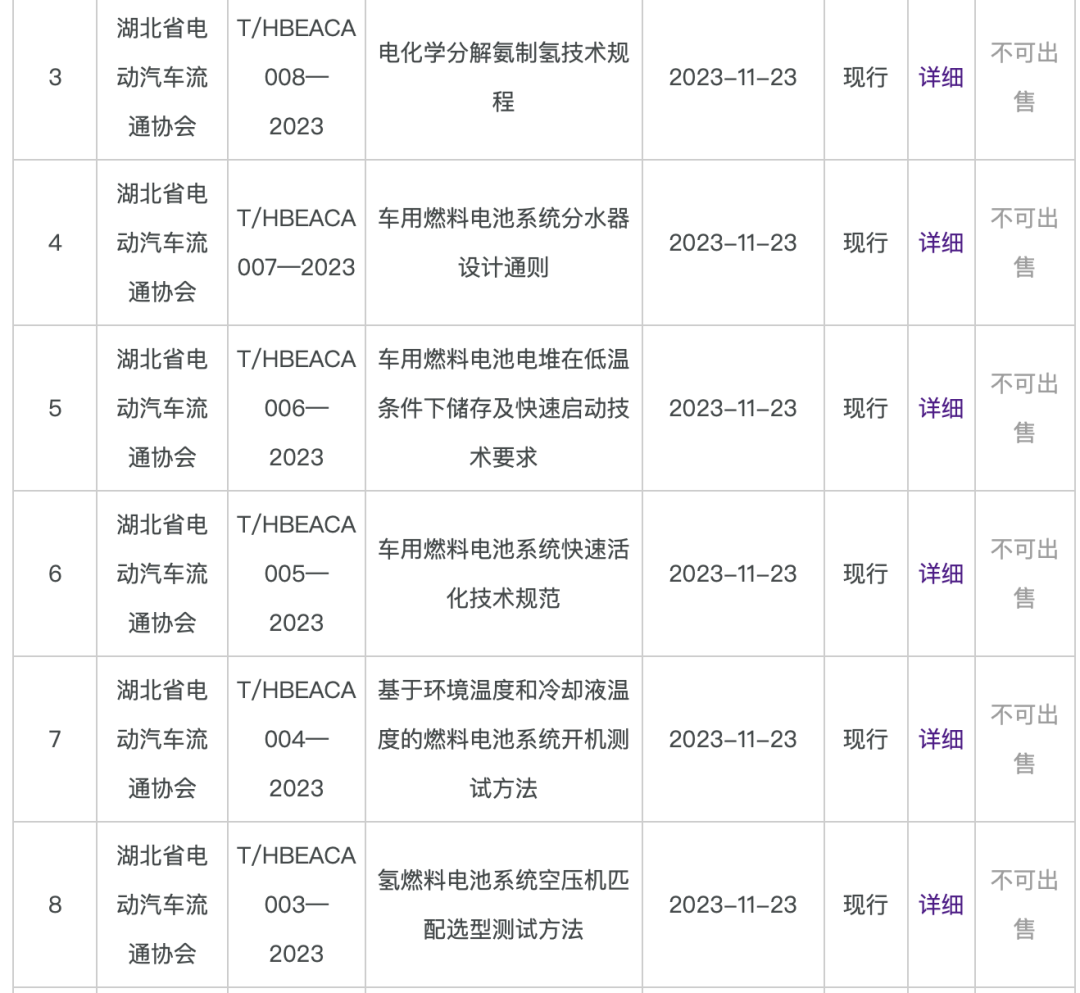The height and width of the screenshot is (993, 1080).
Task: Click standard title 车用燃料电池系统快速活化技术规范
Action: coord(503,574)
